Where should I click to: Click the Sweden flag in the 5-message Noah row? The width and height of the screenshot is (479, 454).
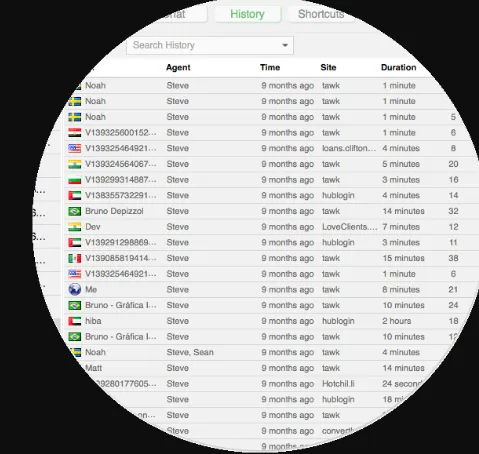pos(74,117)
